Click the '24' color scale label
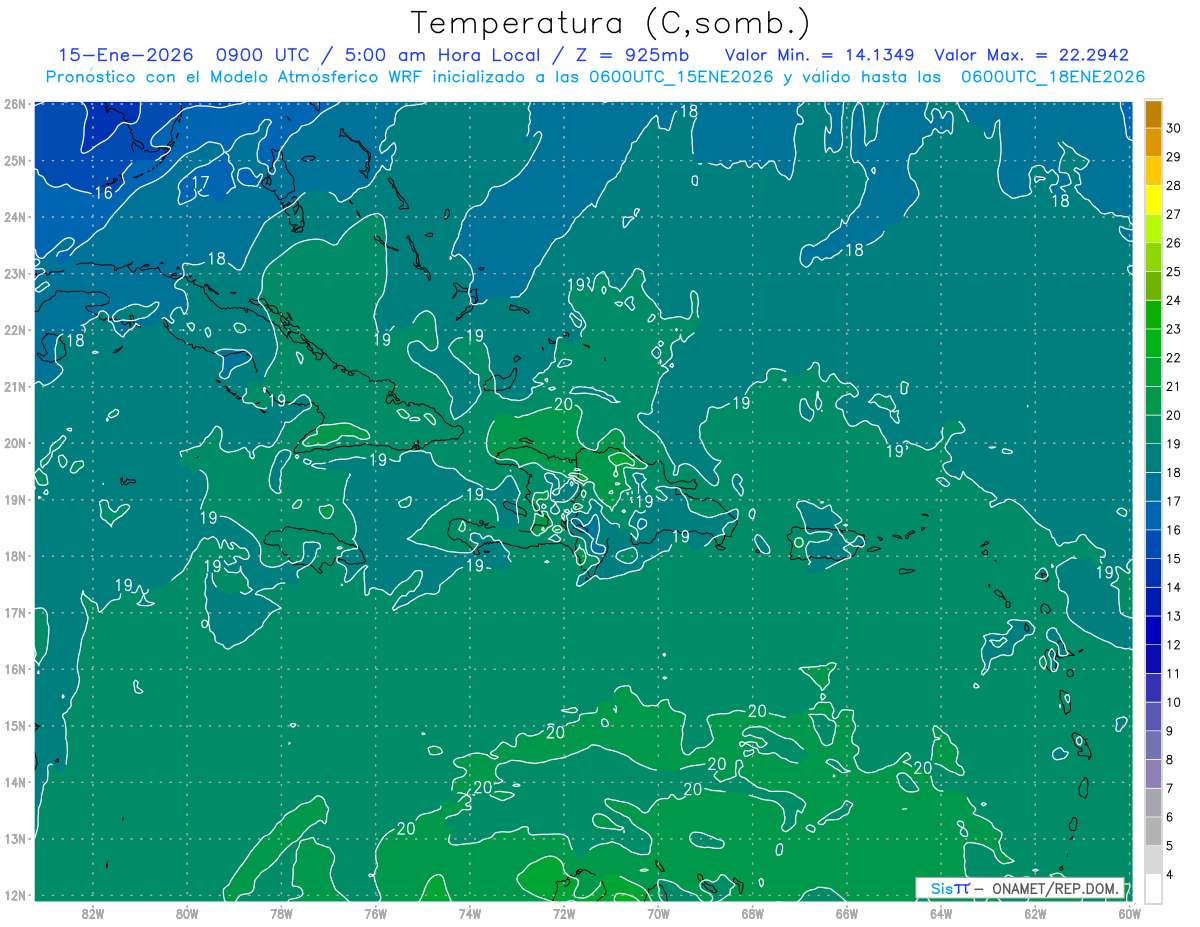This screenshot has height=927, width=1200. tap(1174, 300)
